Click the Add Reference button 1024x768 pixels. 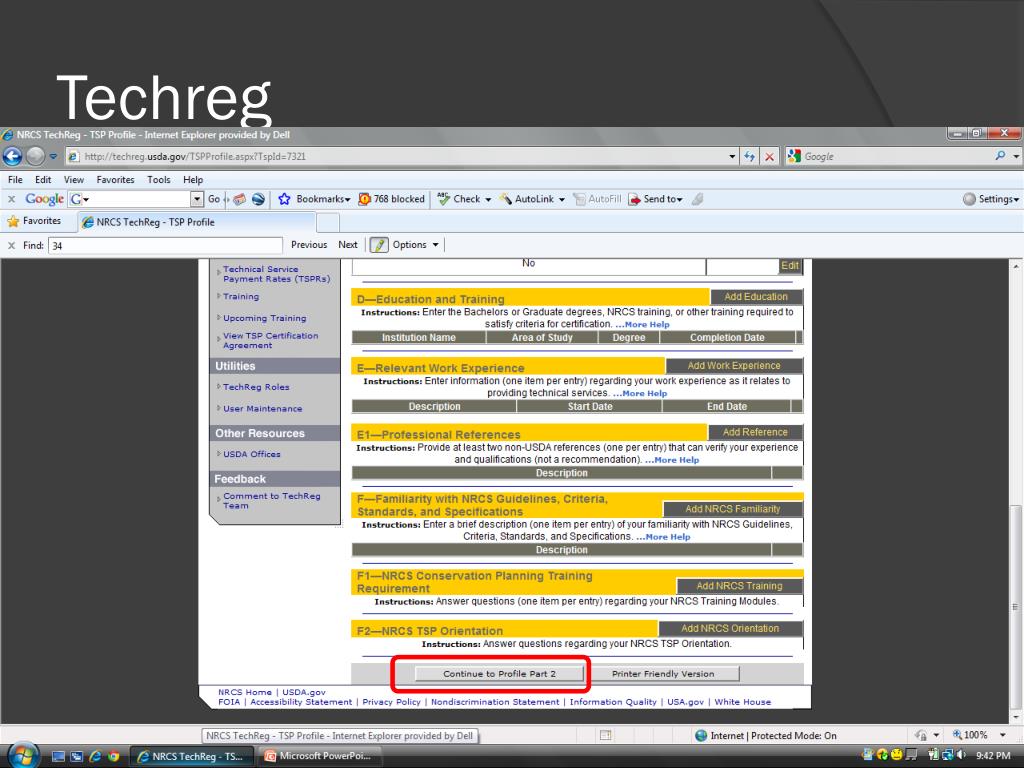(x=755, y=432)
